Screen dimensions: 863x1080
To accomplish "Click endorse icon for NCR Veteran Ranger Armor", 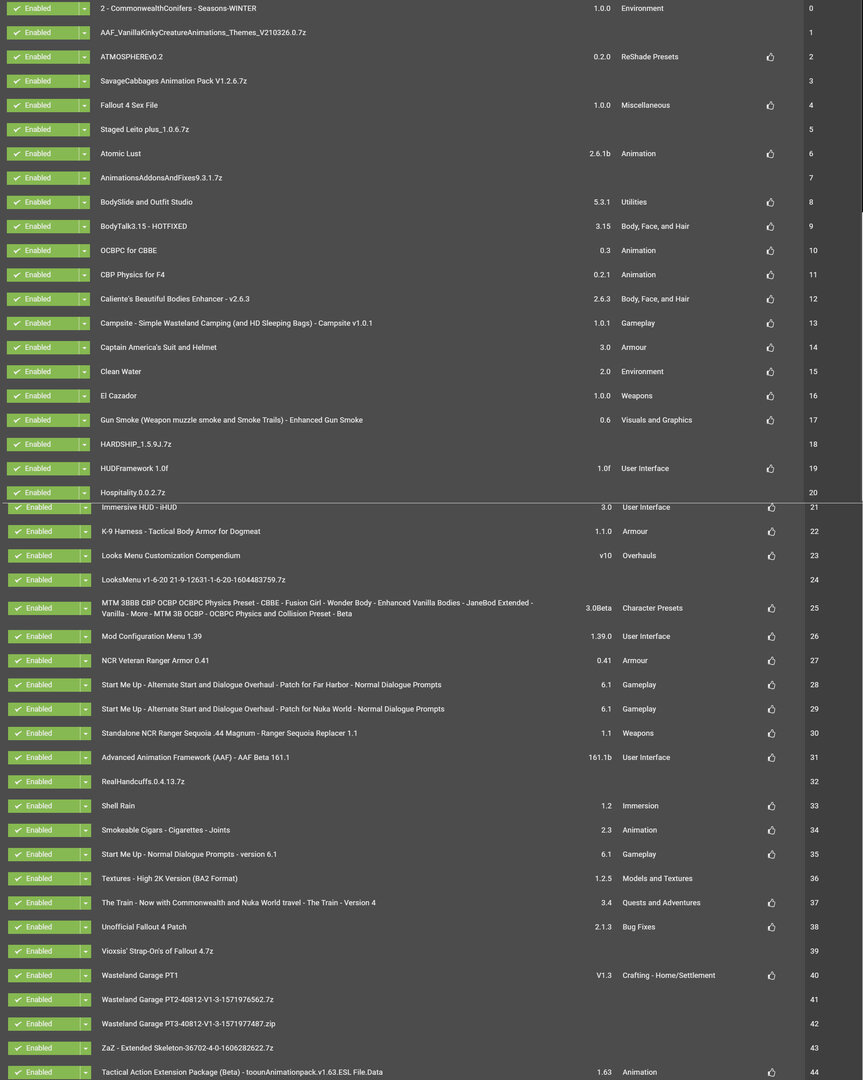I will [771, 661].
